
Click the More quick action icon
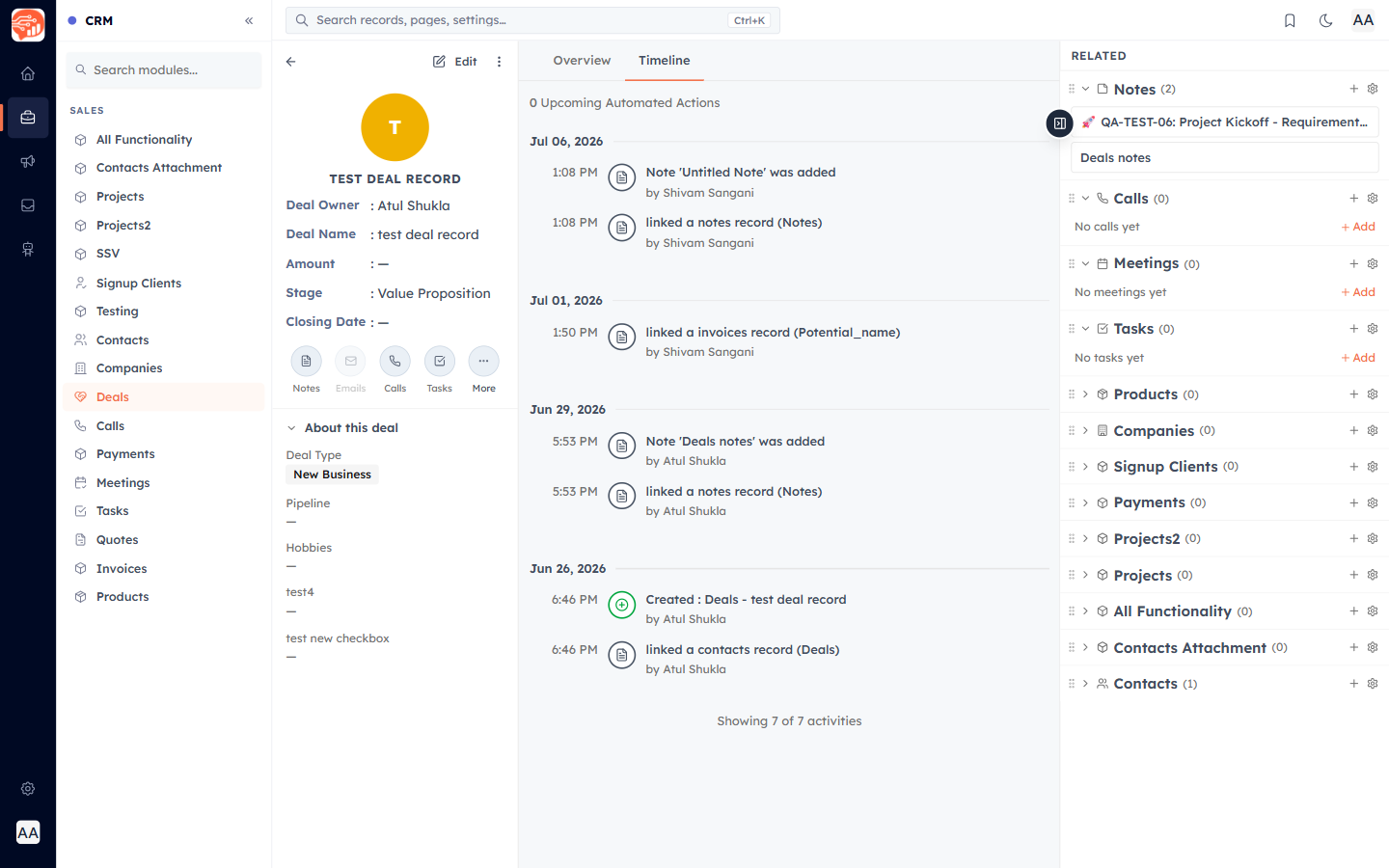[484, 362]
